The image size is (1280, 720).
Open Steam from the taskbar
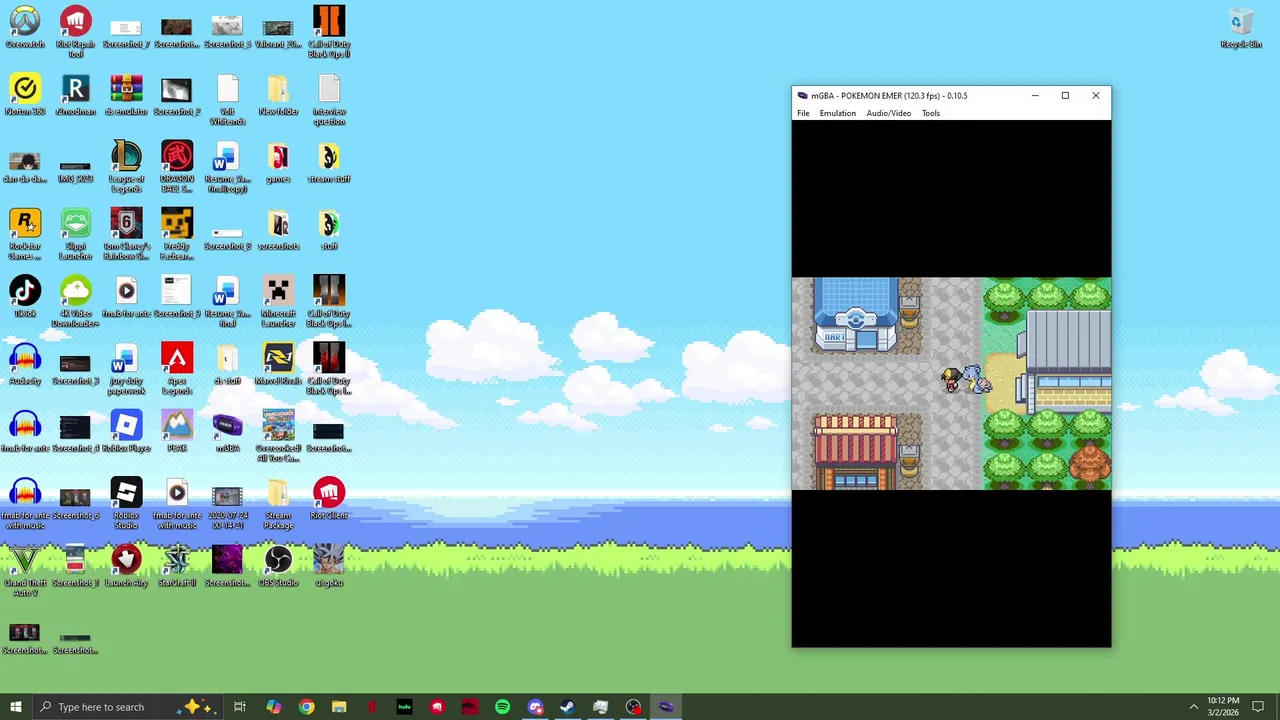pos(567,707)
